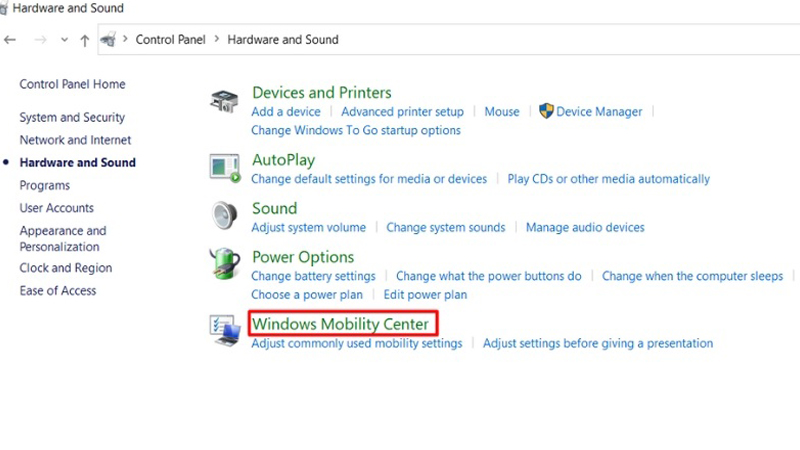
Task: Select Programs in the left sidebar
Action: (x=45, y=185)
